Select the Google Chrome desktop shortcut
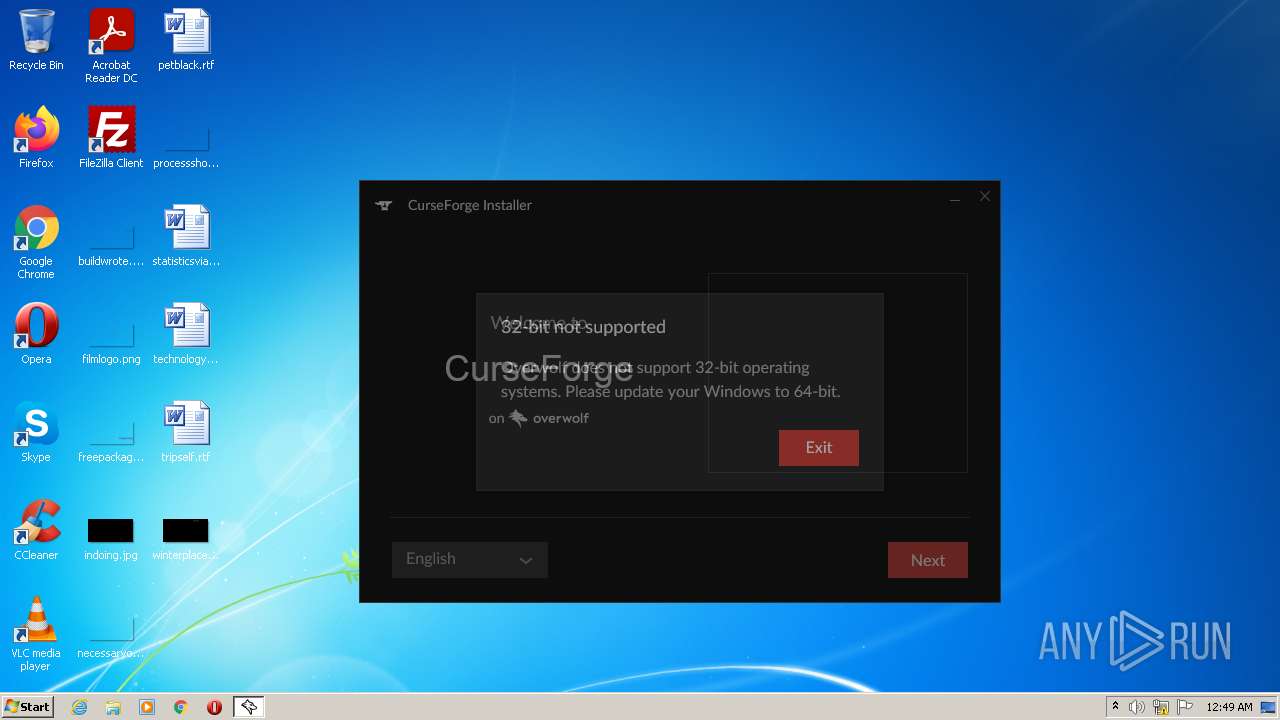This screenshot has width=1280, height=720. point(36,242)
